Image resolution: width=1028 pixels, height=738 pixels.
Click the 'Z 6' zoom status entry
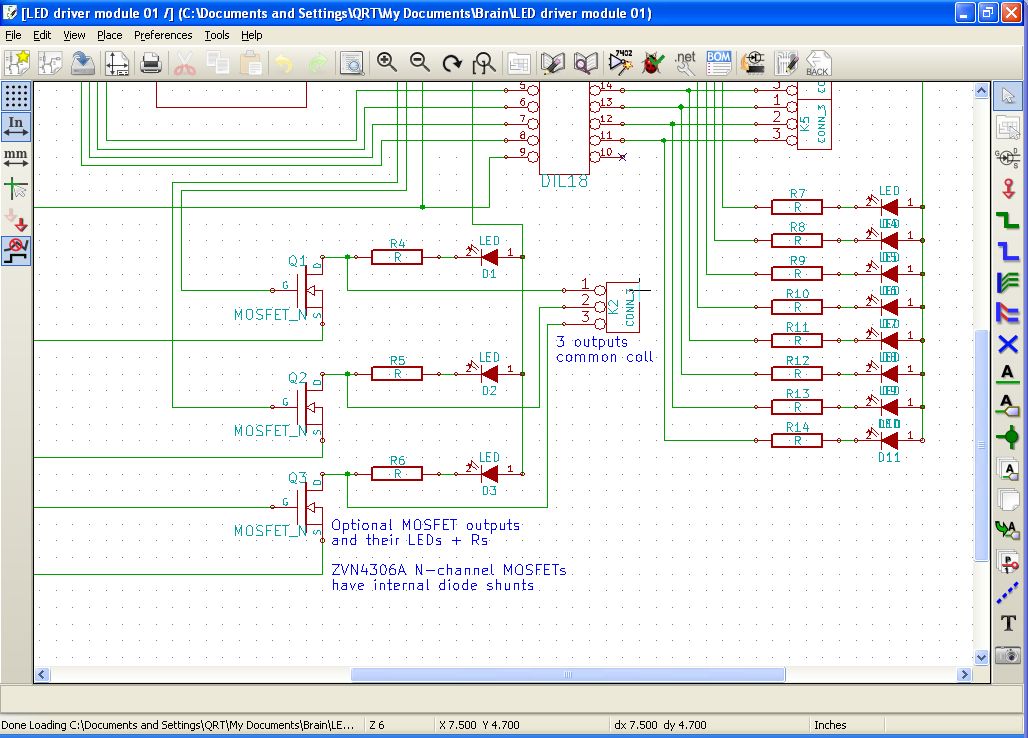[x=377, y=725]
